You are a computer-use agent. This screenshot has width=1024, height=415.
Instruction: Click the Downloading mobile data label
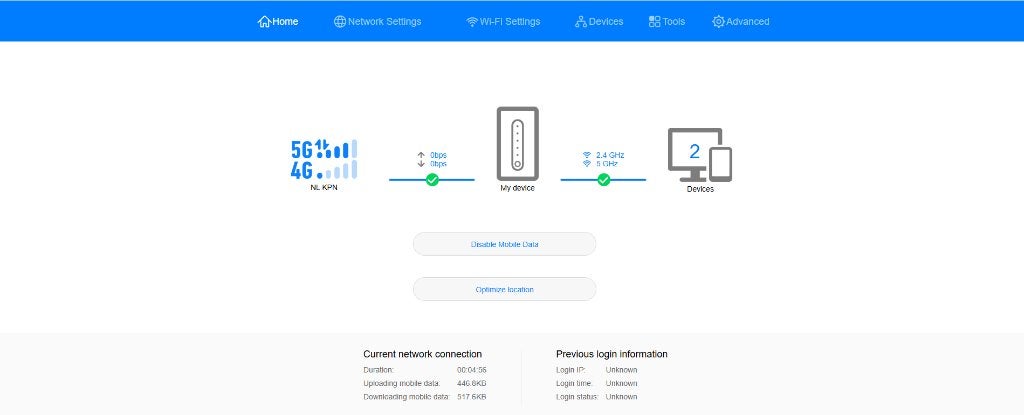click(x=406, y=397)
